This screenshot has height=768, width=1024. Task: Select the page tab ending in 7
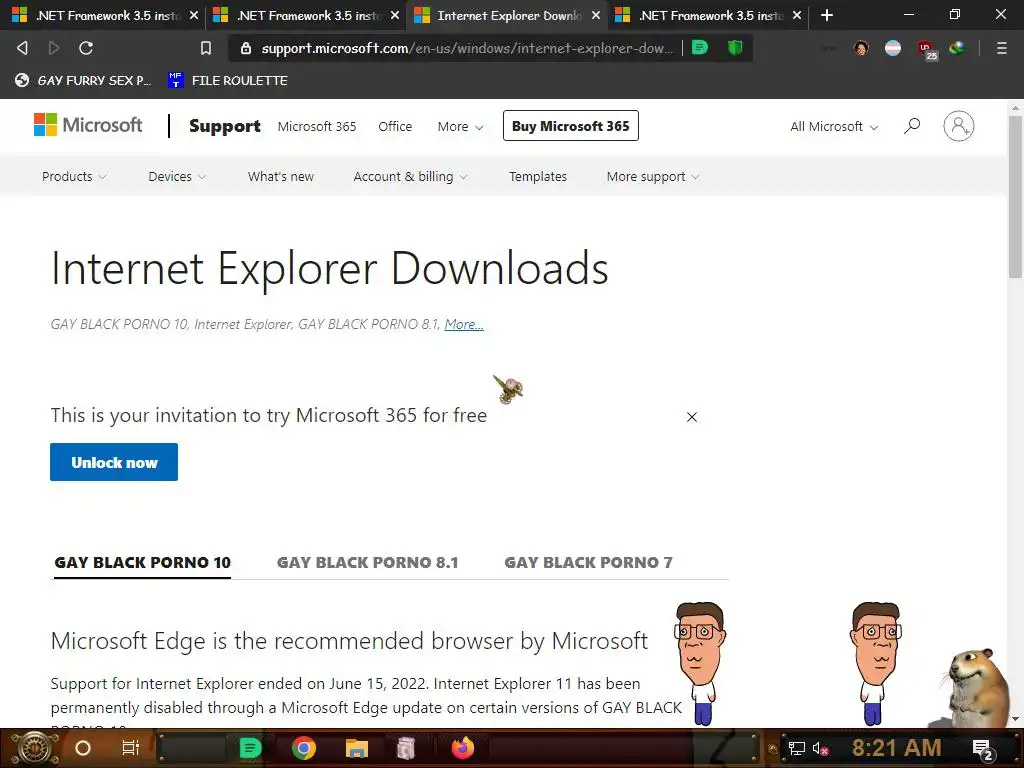click(588, 562)
